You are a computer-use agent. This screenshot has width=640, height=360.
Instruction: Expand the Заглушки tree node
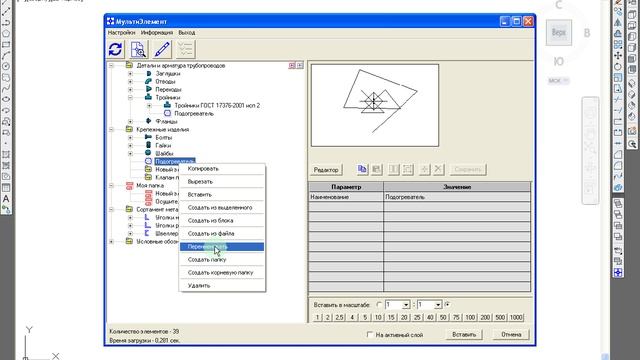pos(130,73)
